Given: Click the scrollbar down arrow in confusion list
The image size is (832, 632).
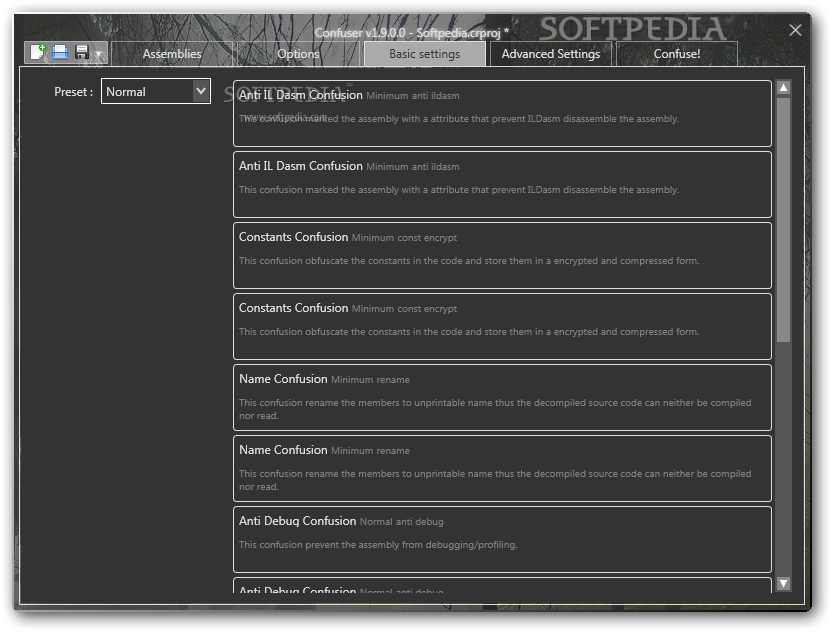Looking at the screenshot, I should point(784,584).
